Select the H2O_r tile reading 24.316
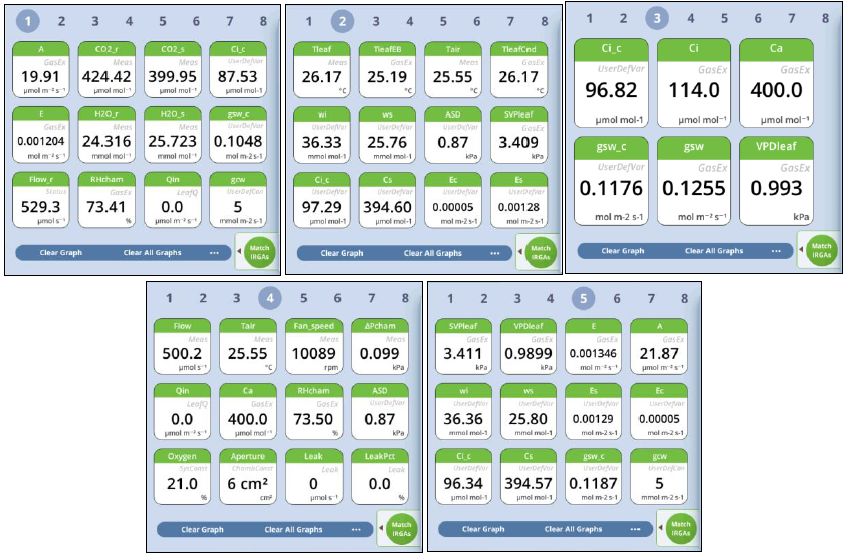This screenshot has height=555, width=846. 106,135
